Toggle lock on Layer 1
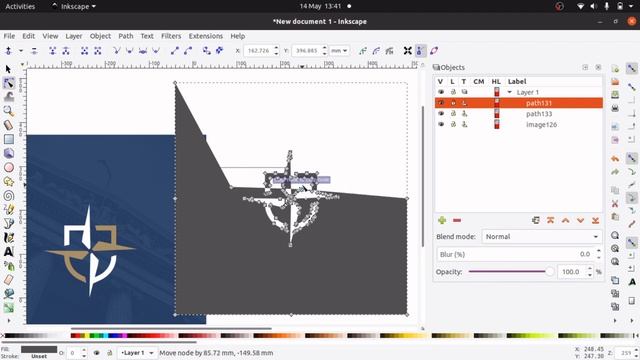640x360 pixels. (453, 92)
